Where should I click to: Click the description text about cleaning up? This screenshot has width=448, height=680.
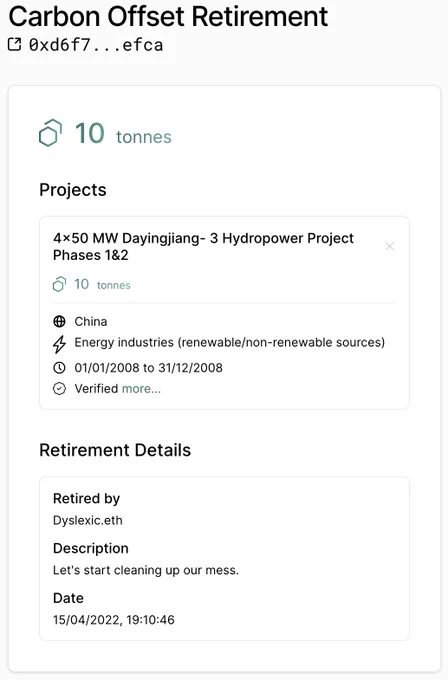coord(146,570)
